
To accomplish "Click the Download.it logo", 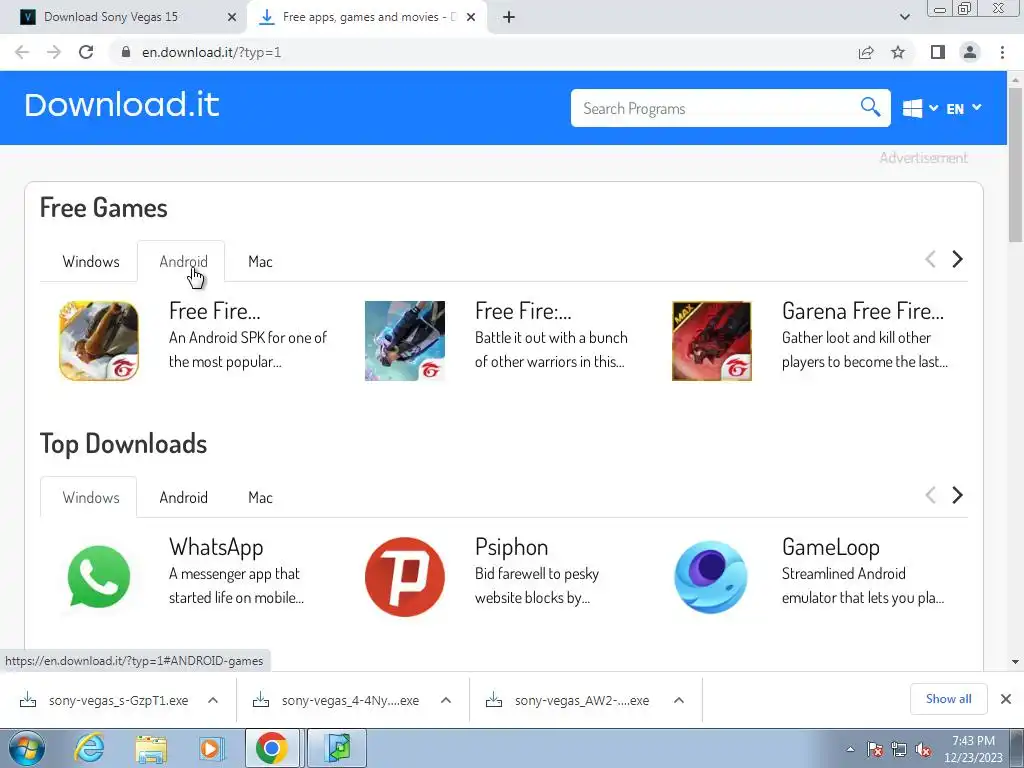I will [121, 105].
